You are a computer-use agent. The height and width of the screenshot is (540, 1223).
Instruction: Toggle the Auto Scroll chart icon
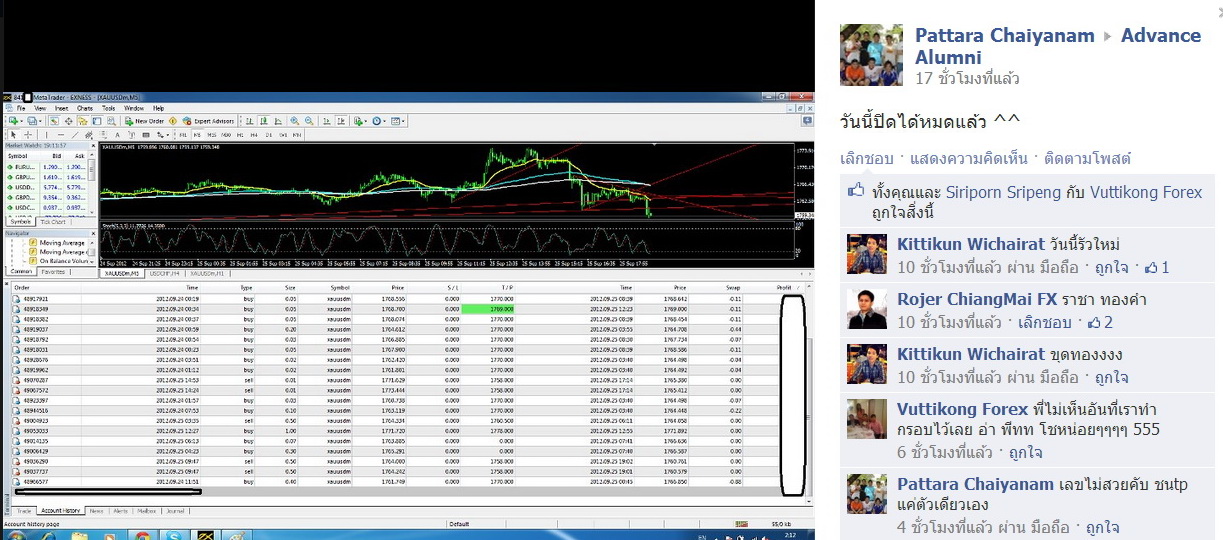point(326,121)
